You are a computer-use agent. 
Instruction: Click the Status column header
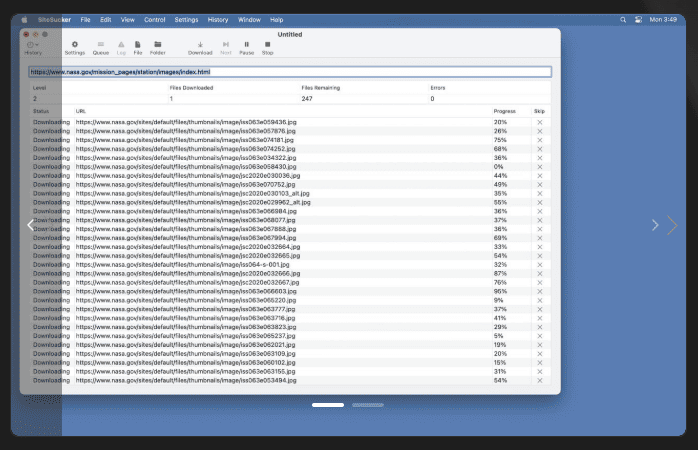point(41,111)
